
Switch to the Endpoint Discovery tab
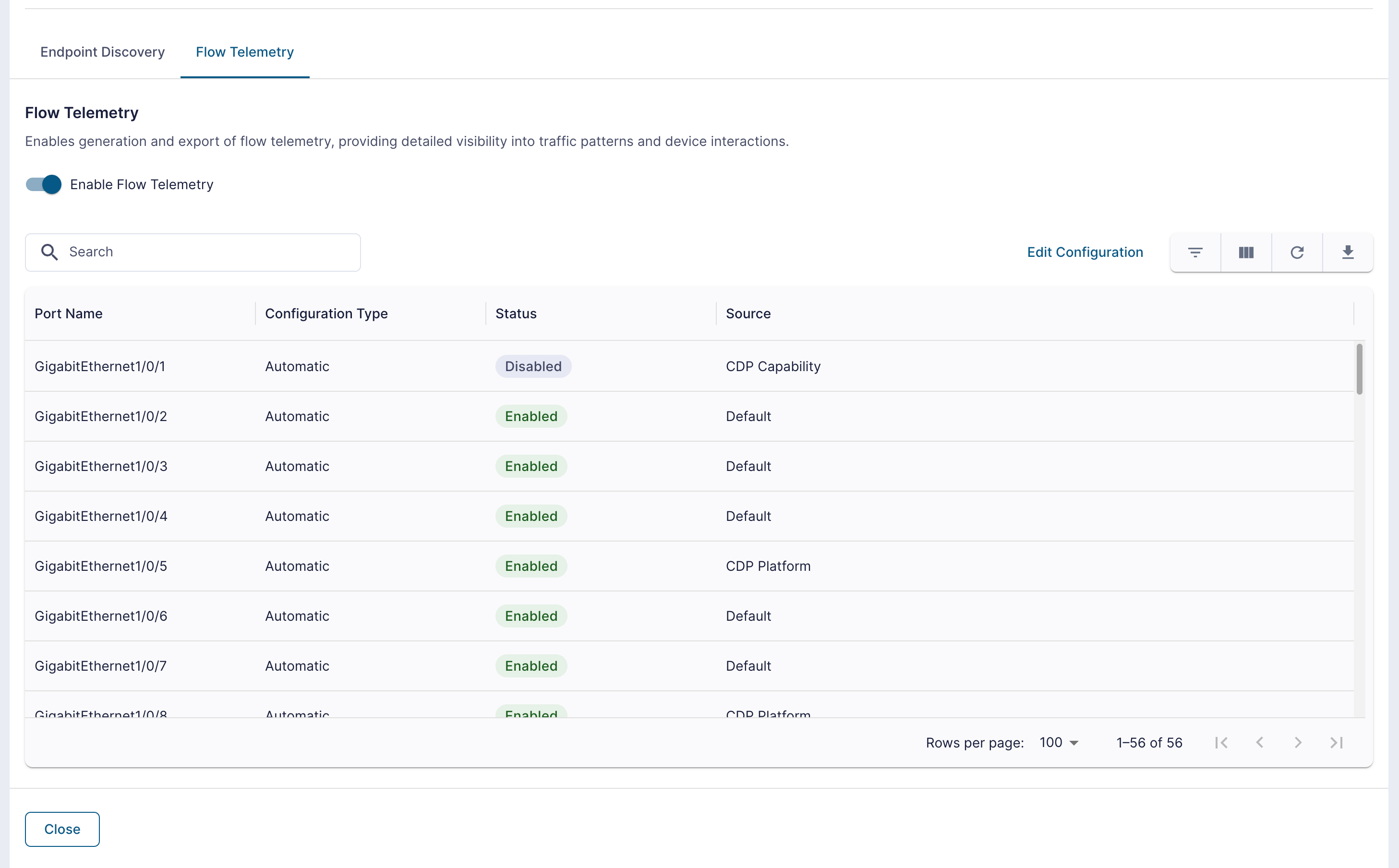[102, 52]
